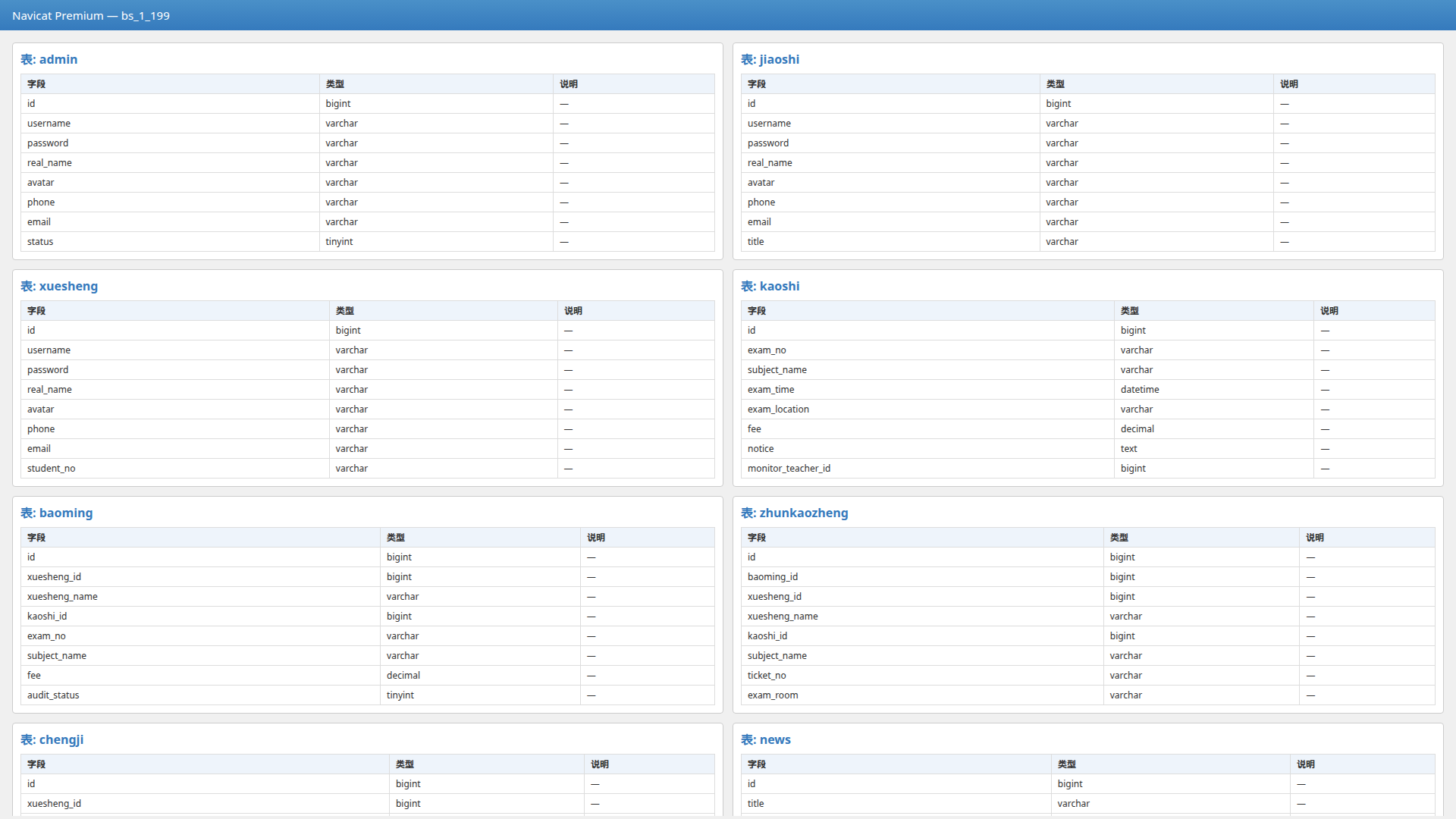1456x819 pixels.
Task: Select 'id' field in xuesheng table
Action: (x=31, y=331)
